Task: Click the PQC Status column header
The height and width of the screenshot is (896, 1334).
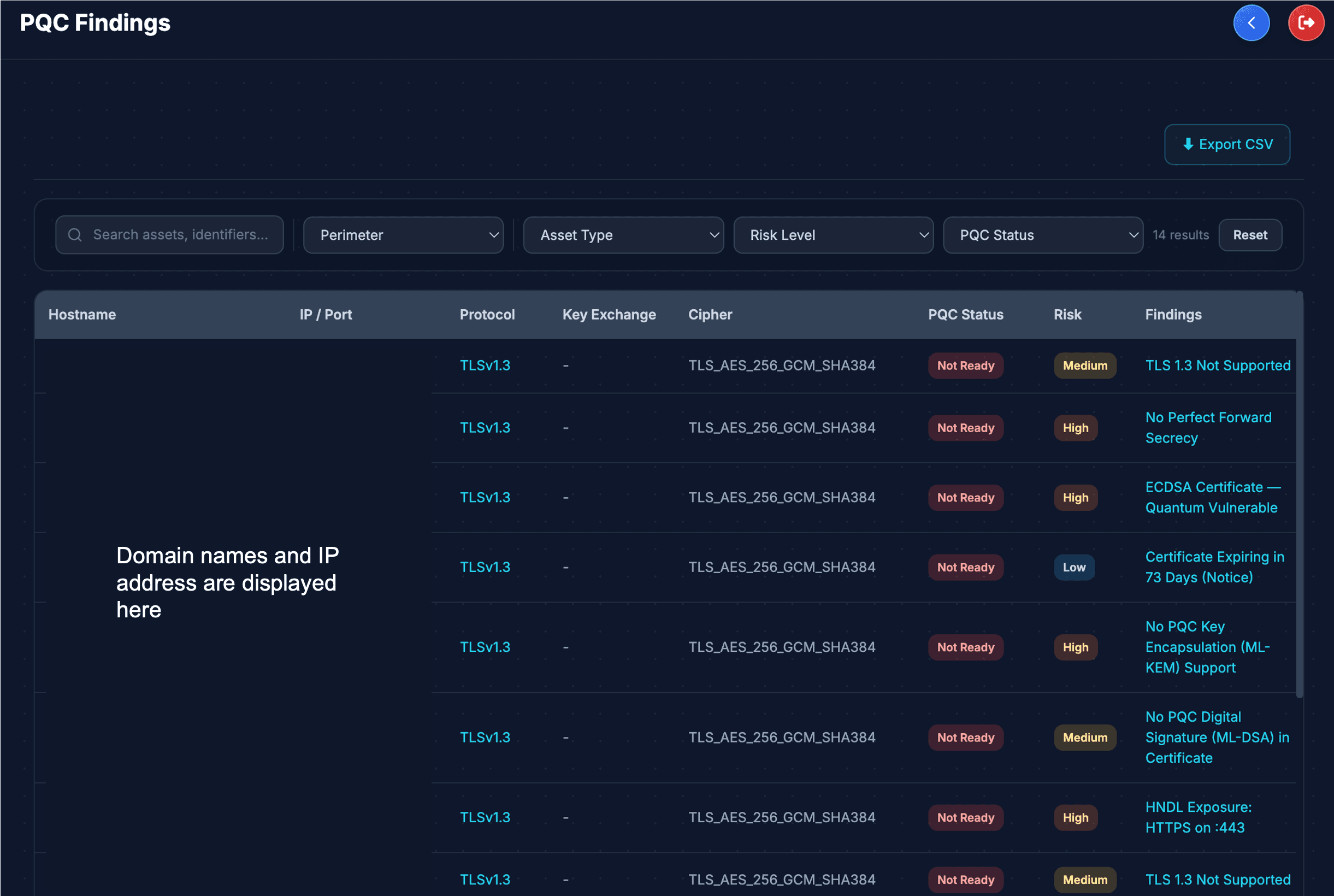Action: [965, 315]
